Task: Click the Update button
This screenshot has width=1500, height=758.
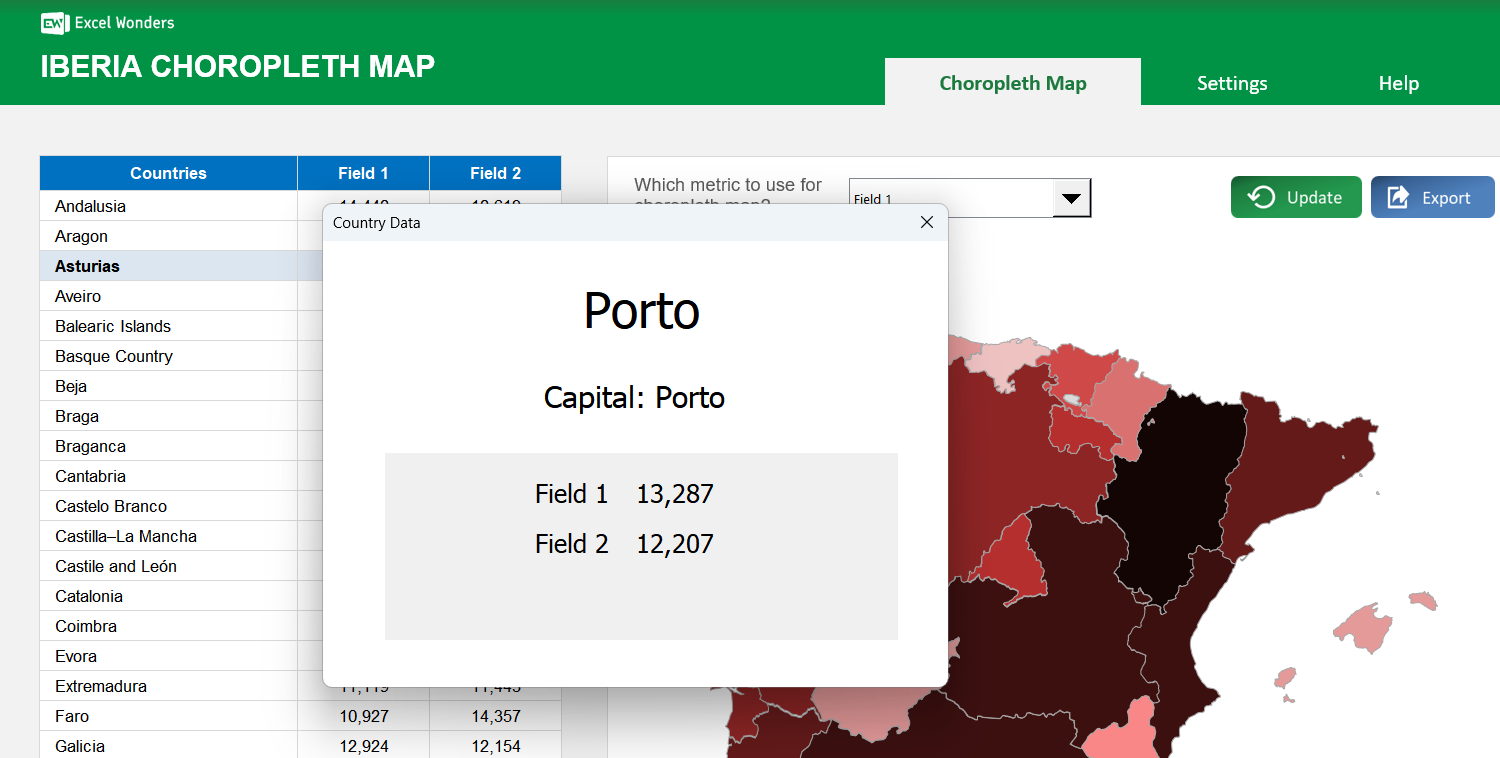Action: [1296, 197]
